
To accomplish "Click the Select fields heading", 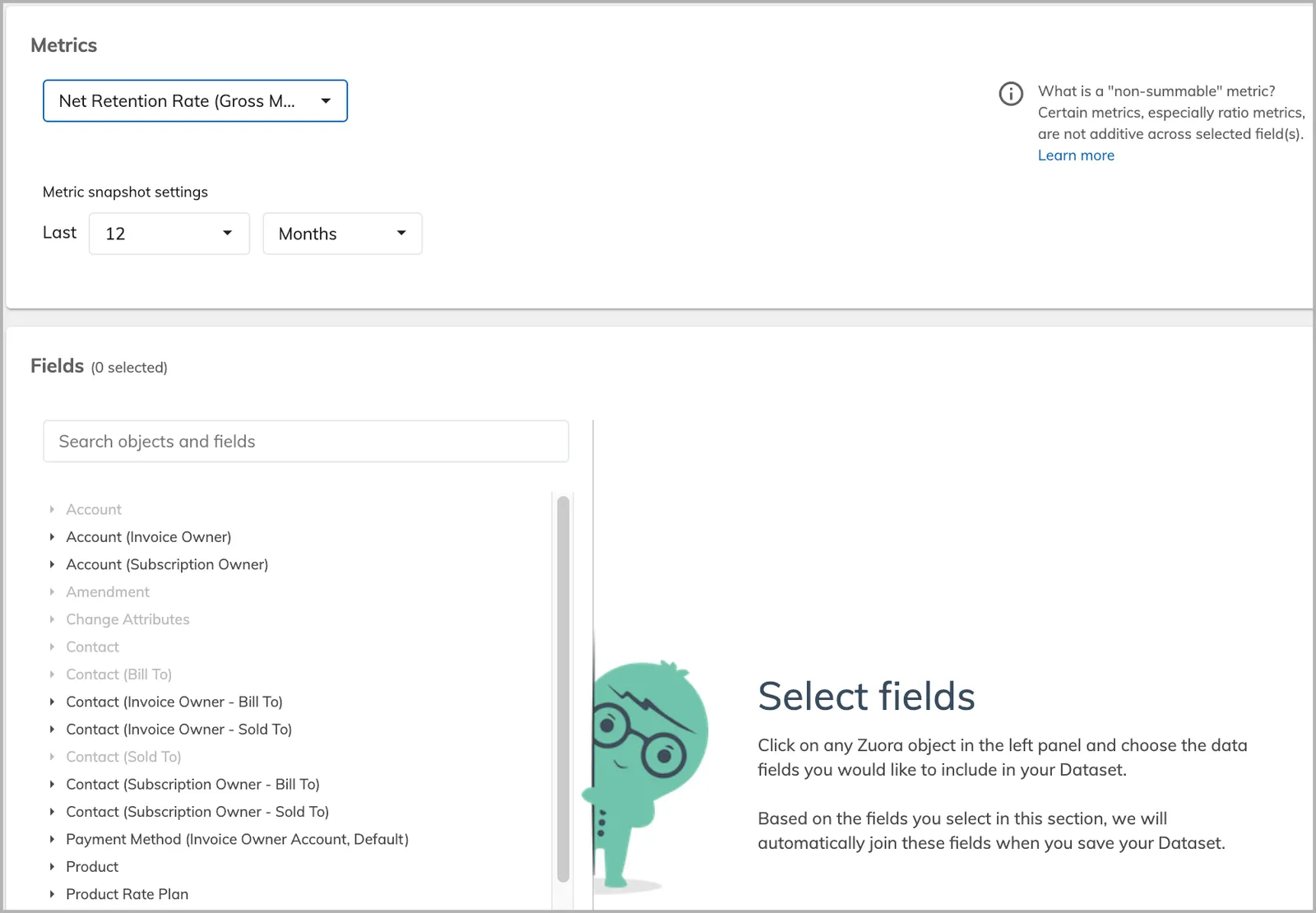I will click(866, 697).
